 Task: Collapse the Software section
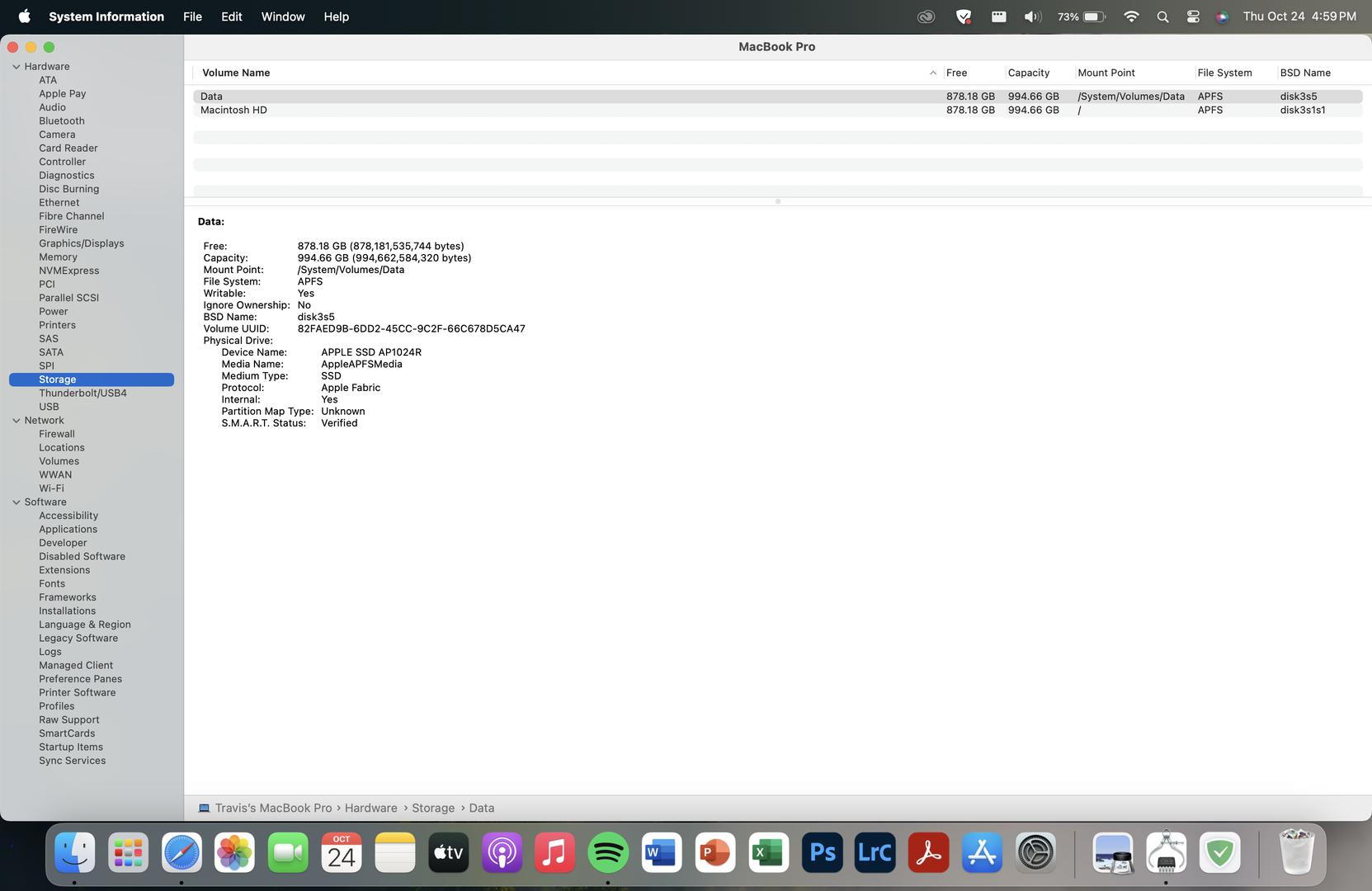point(16,502)
